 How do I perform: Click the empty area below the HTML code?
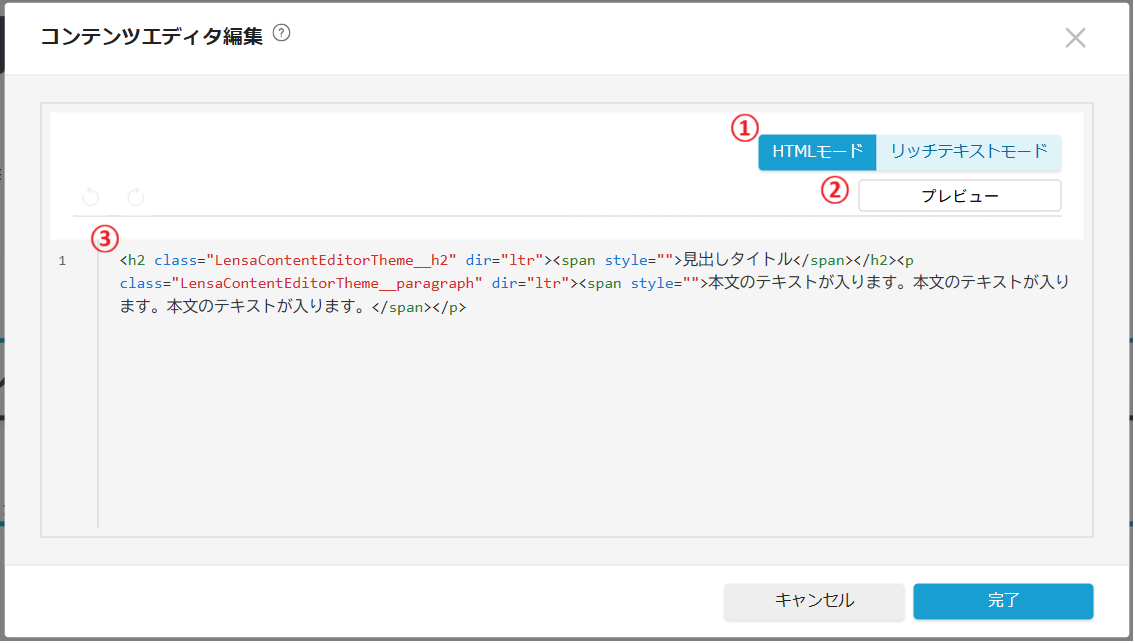point(590,430)
